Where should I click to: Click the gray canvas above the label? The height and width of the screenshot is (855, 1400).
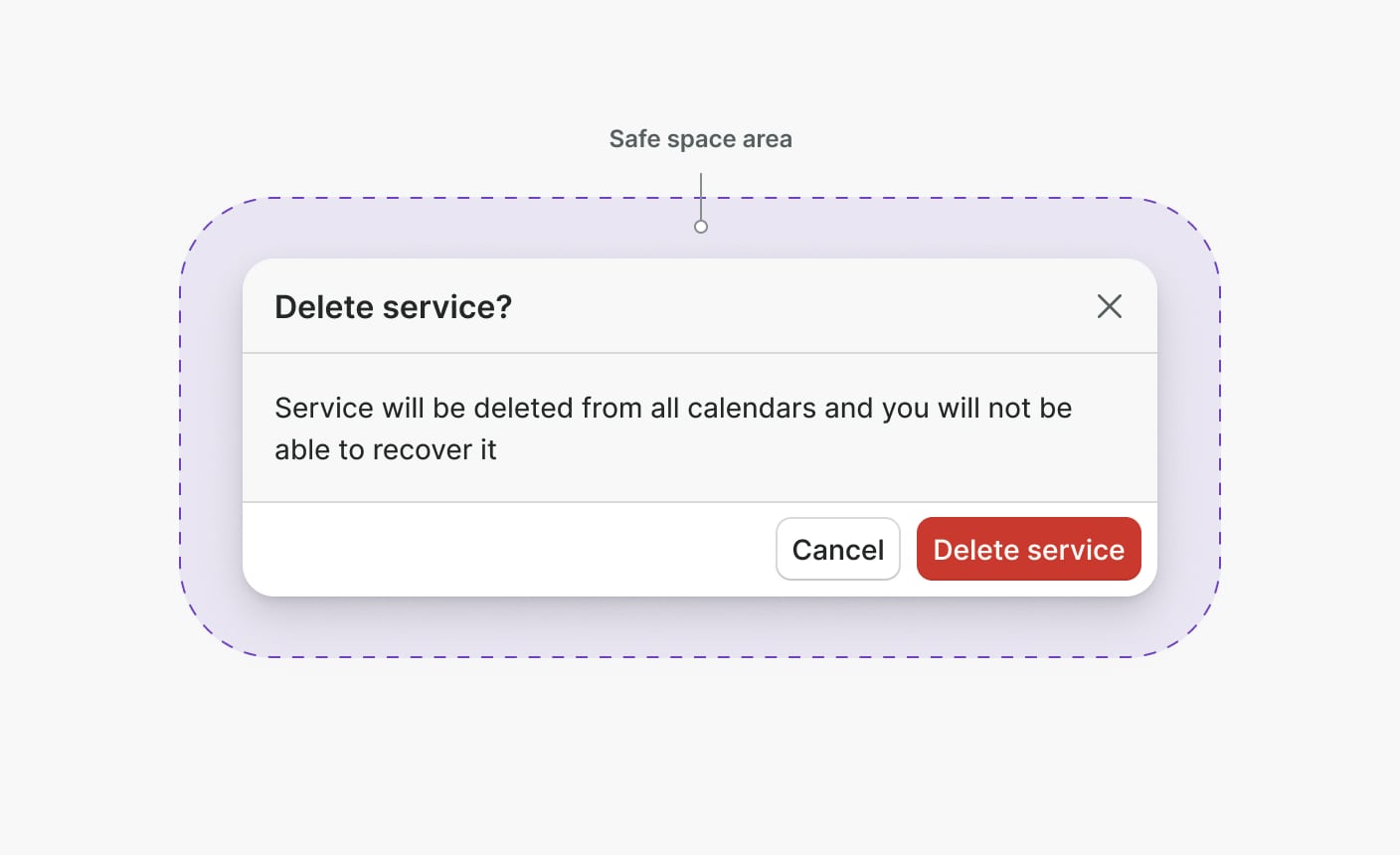click(700, 60)
